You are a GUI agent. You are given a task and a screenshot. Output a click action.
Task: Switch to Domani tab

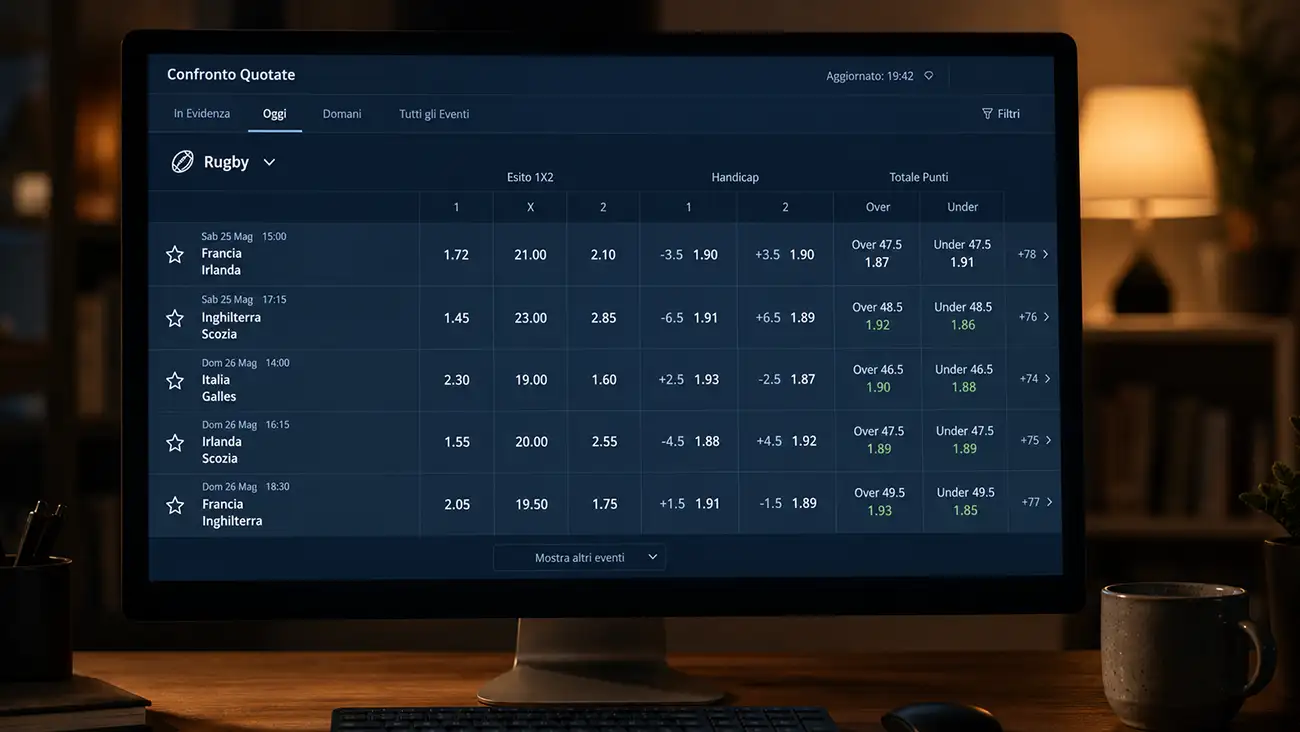(342, 114)
